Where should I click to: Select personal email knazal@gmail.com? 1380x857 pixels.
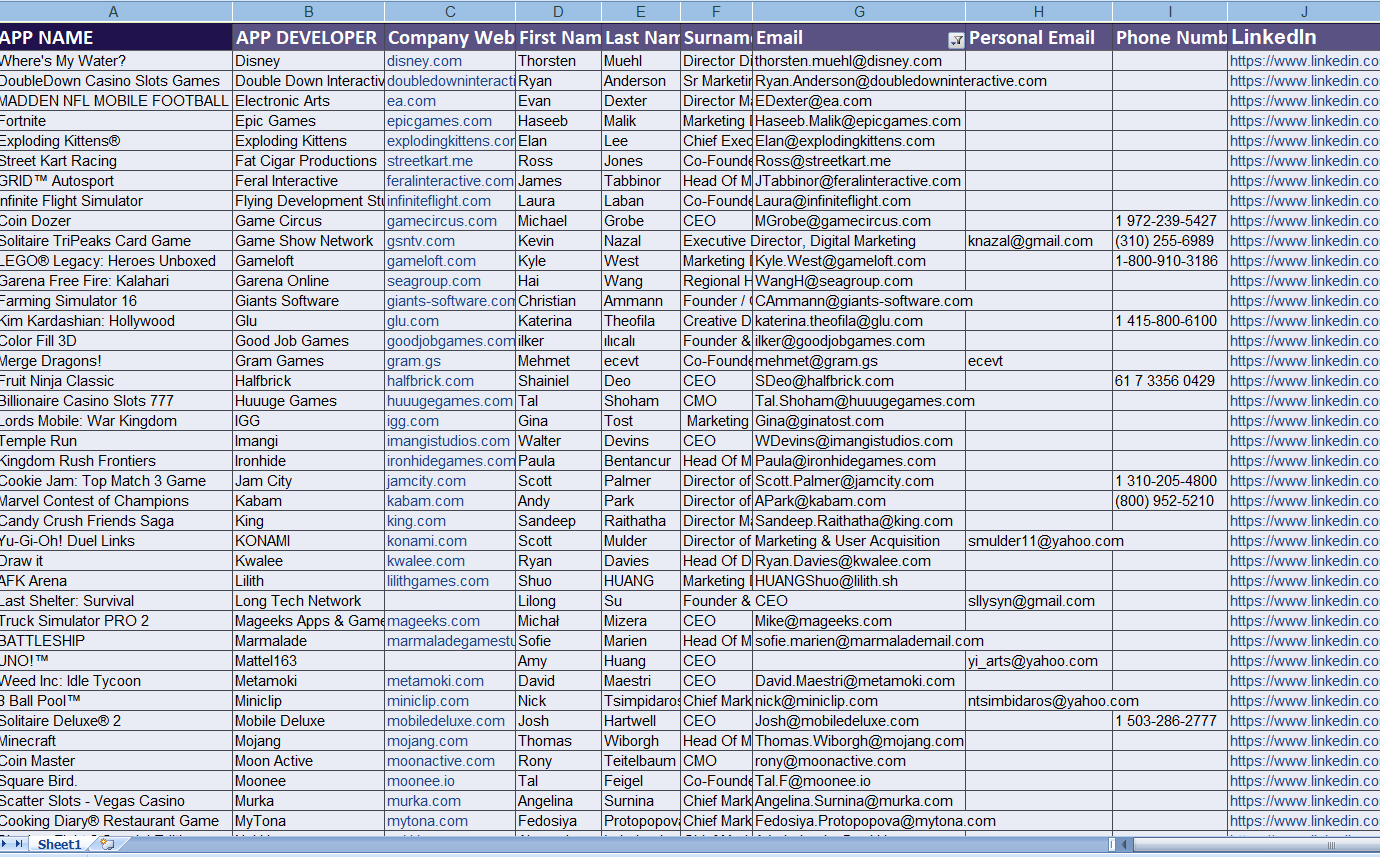(1039, 241)
